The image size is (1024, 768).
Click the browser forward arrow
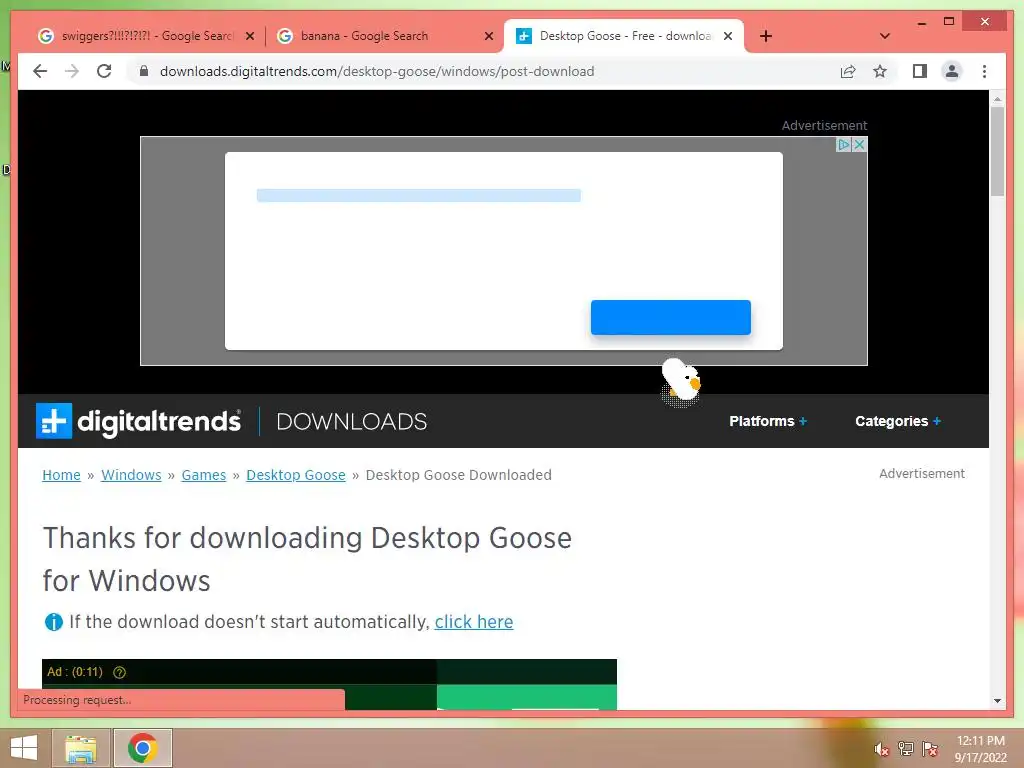[x=72, y=71]
